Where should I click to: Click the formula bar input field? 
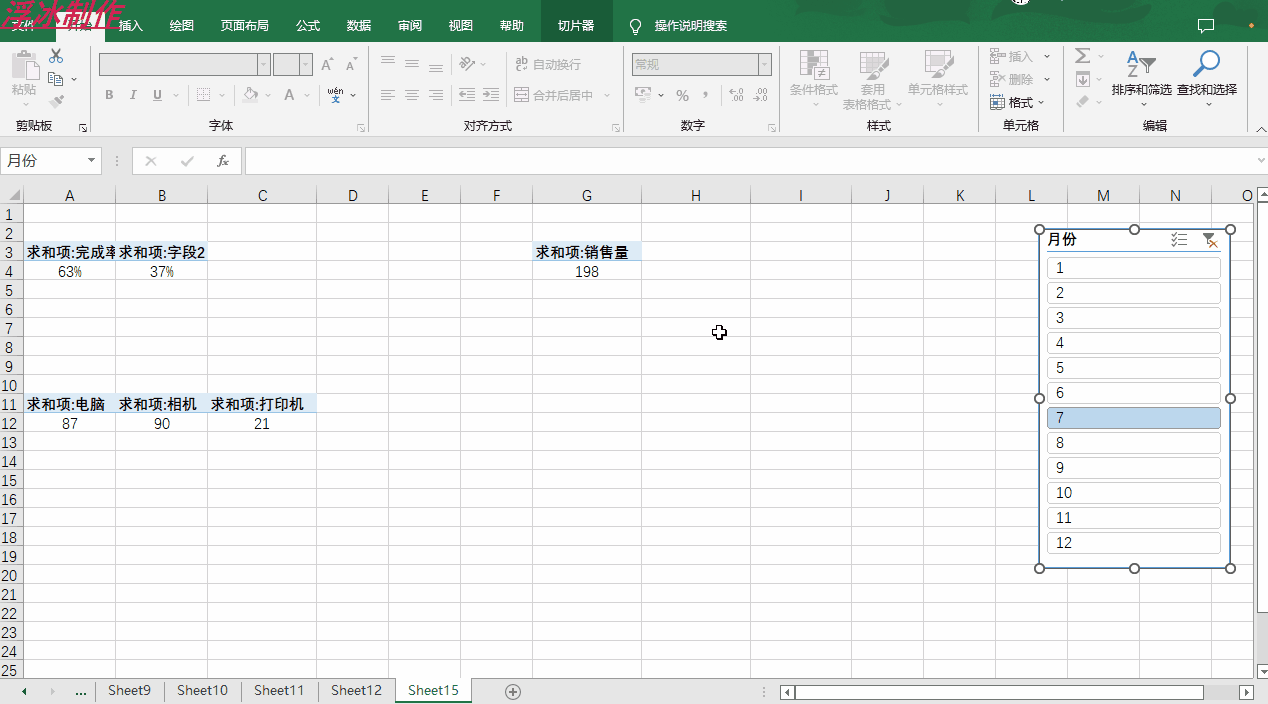(748, 161)
